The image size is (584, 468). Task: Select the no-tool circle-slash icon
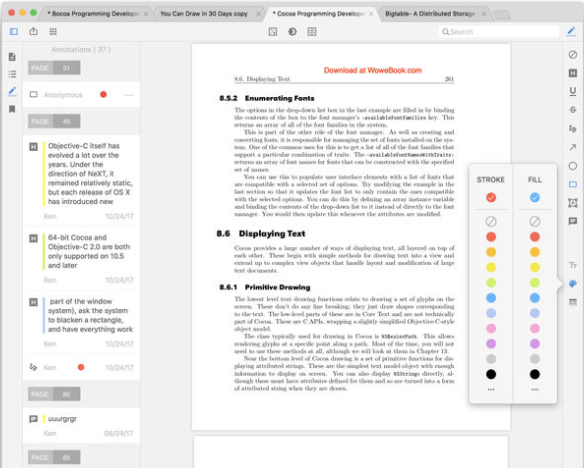pos(573,55)
